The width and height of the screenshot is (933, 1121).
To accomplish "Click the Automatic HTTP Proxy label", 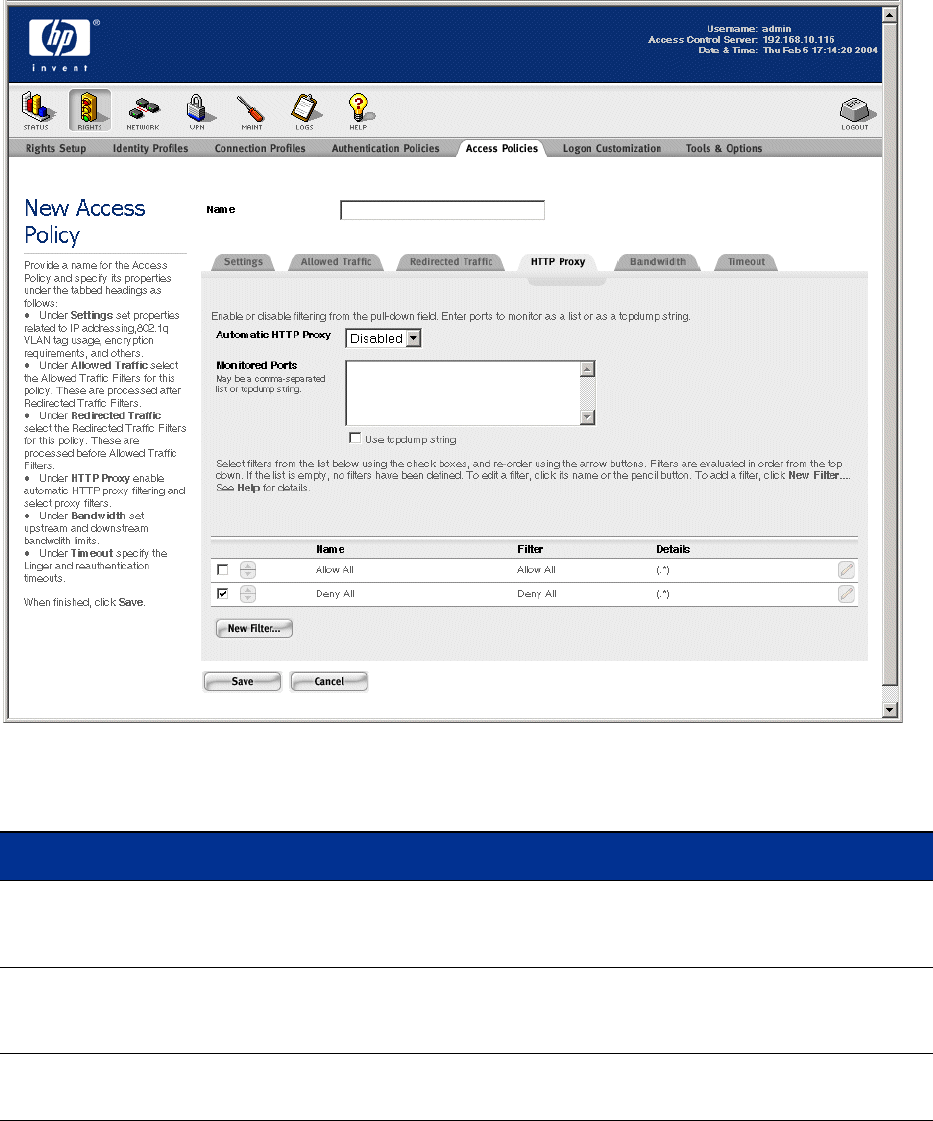I will tap(273, 335).
